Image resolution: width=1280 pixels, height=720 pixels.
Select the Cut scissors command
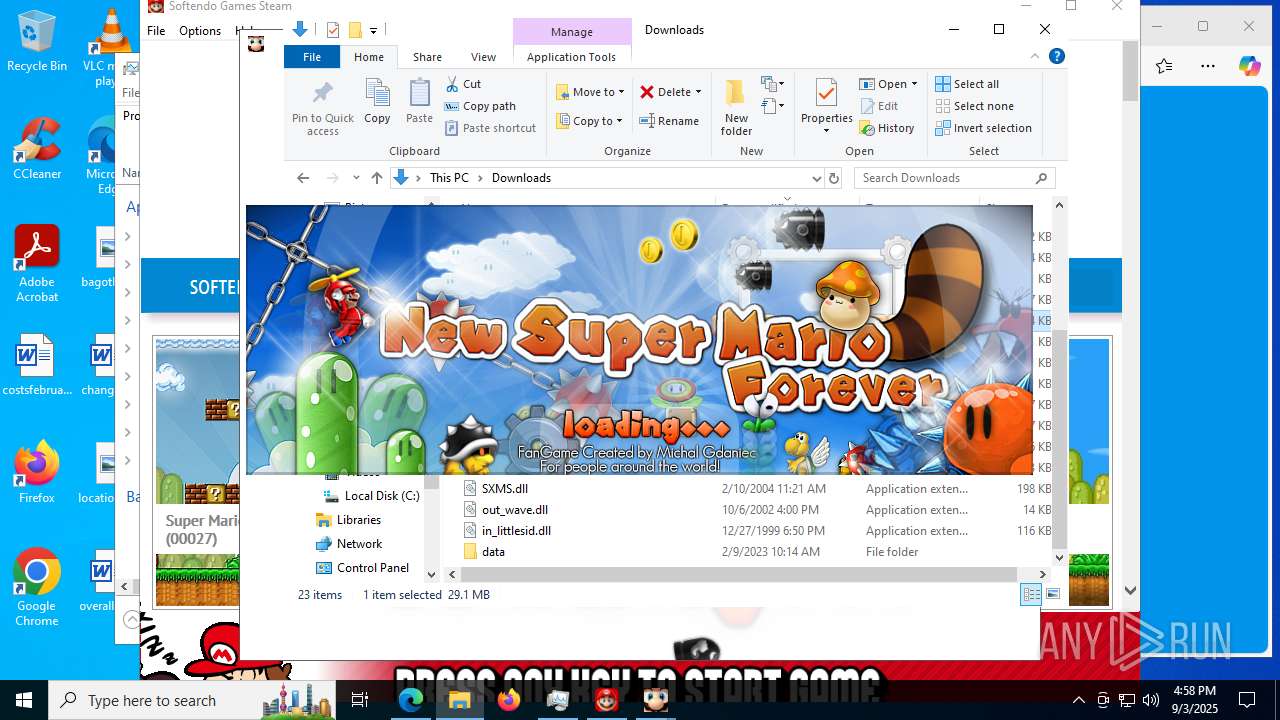(463, 84)
